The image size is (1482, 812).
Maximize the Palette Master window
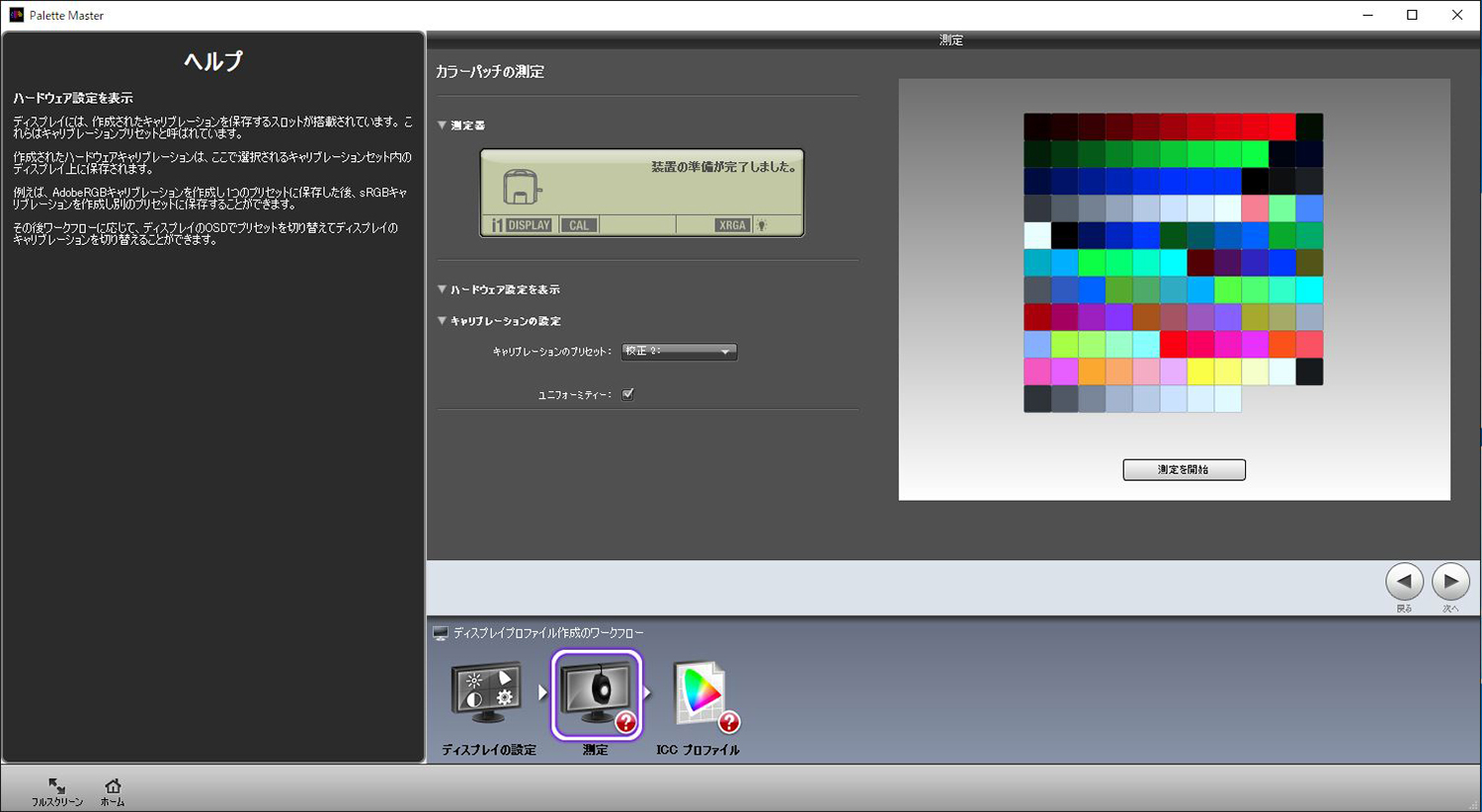point(1412,15)
